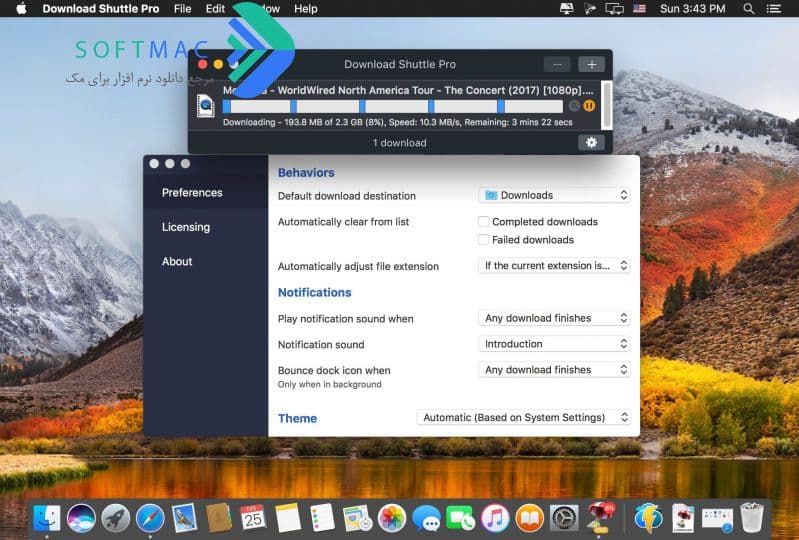
Task: Open Safari from the dock
Action: click(x=150, y=519)
